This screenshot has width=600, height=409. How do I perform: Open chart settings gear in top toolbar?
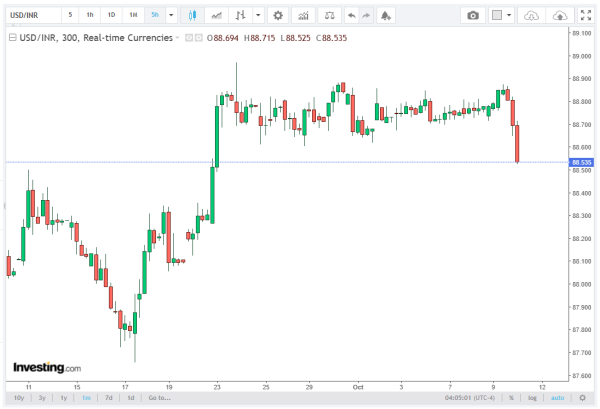pos(277,16)
